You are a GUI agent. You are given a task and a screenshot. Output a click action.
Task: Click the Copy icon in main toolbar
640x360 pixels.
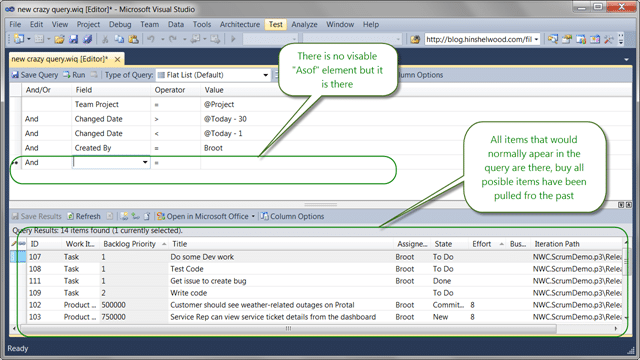[x=119, y=39]
